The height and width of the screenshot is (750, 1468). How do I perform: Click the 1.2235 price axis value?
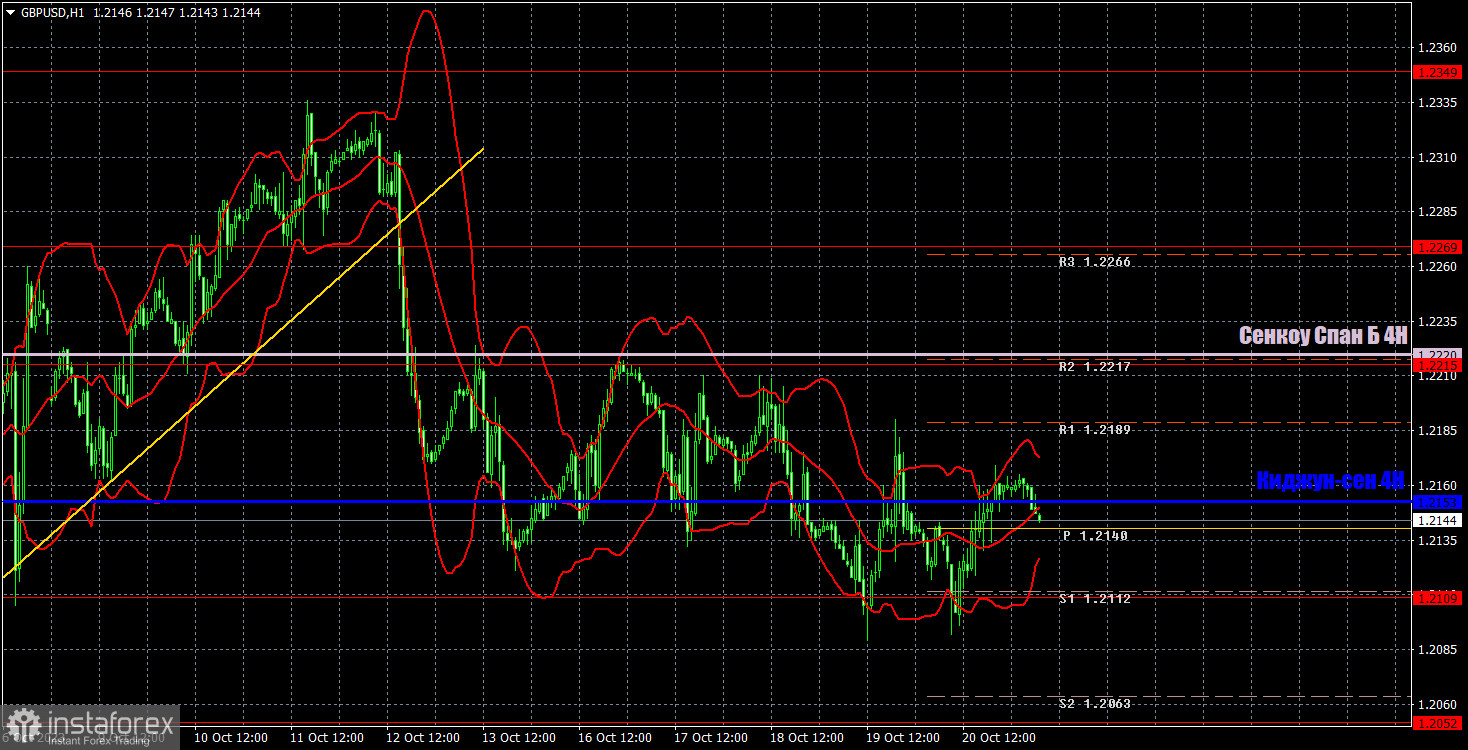(1436, 322)
